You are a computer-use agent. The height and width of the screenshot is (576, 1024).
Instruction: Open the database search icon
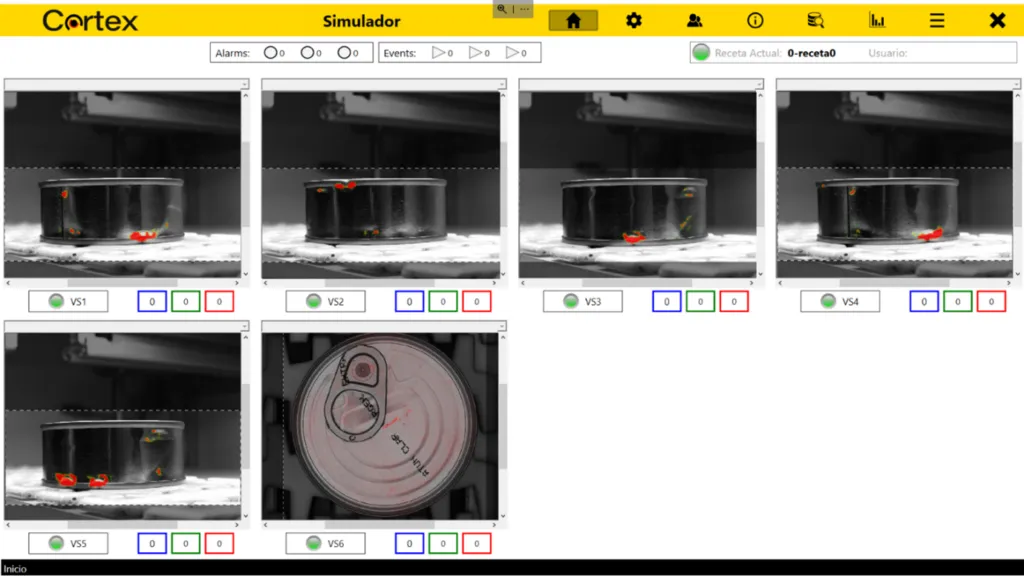pyautogui.click(x=816, y=20)
